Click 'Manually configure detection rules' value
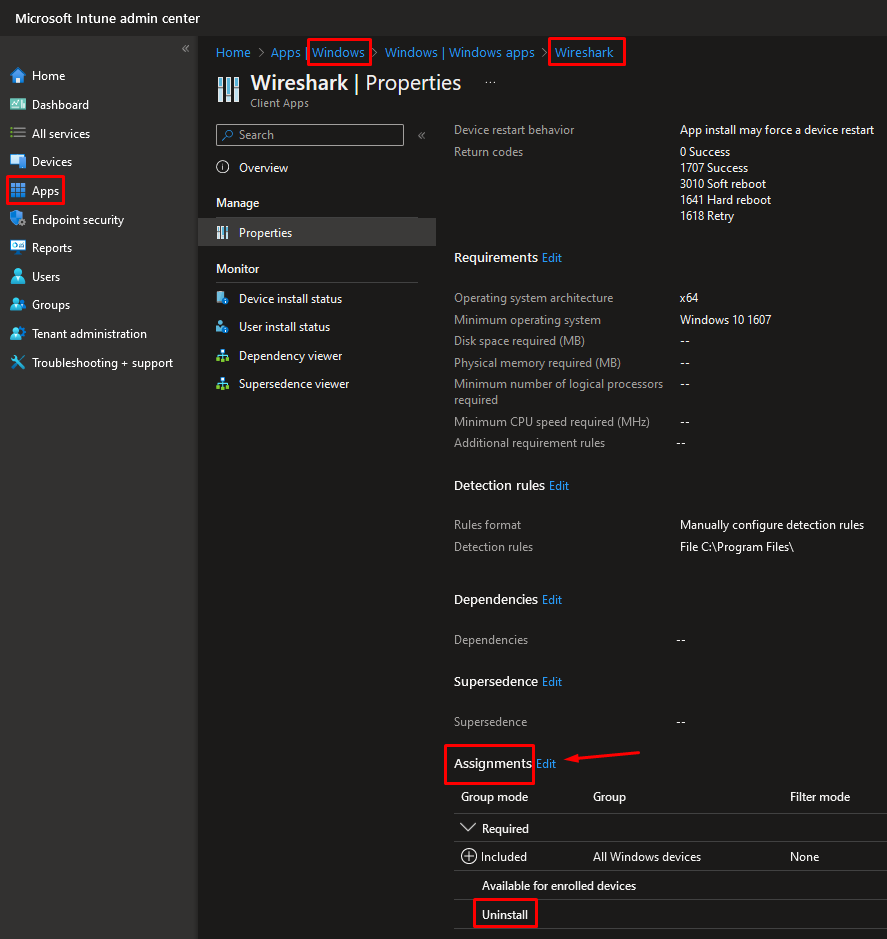Image resolution: width=887 pixels, height=939 pixels. [771, 525]
